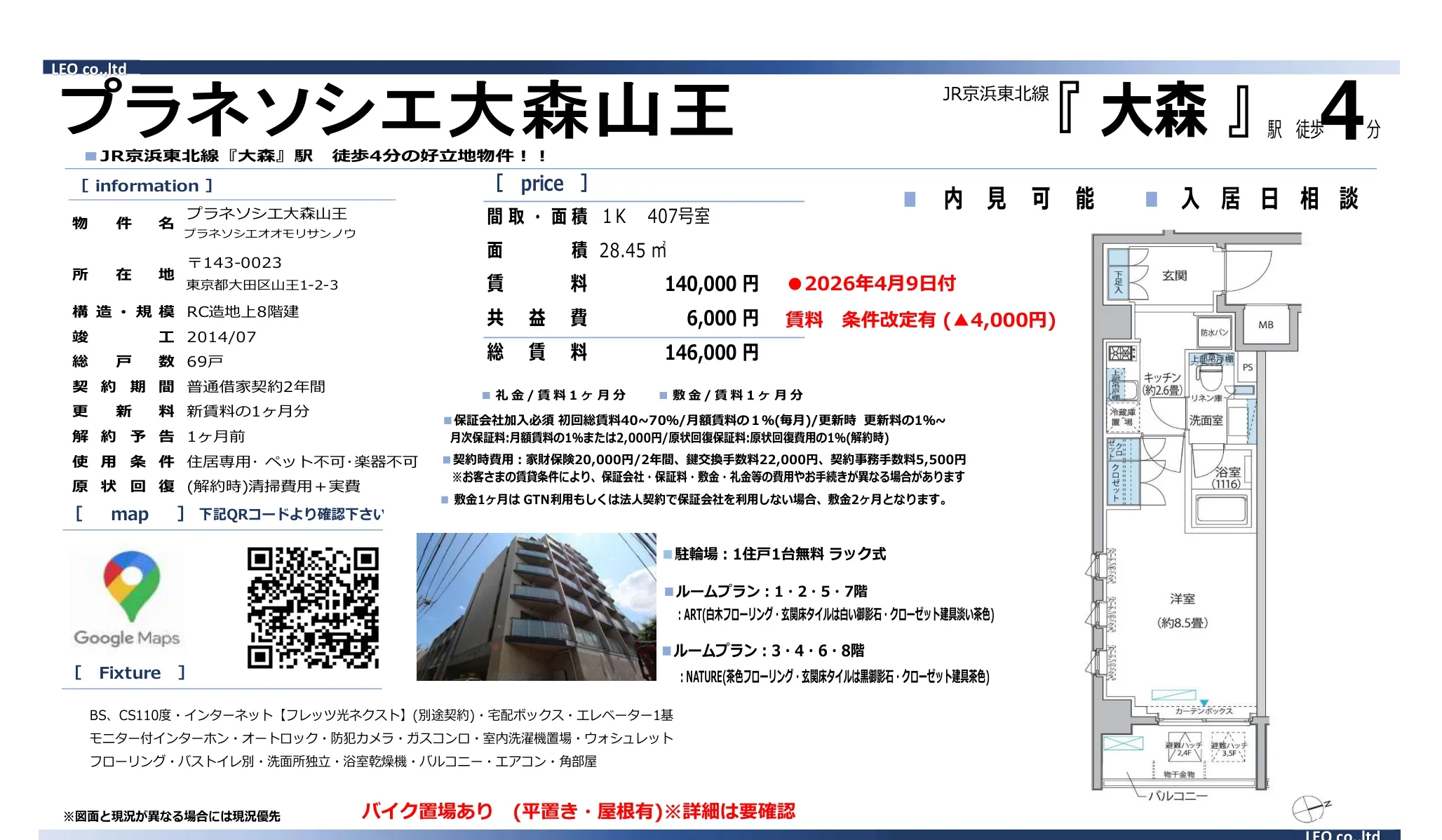Click the square bullet beside 礼金/賃料1ヶ月分
Image resolution: width=1442 pixels, height=840 pixels.
[x=487, y=395]
